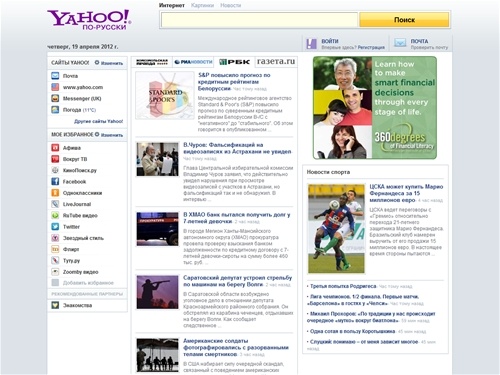This screenshot has height=375, width=500.
Task: Click the rifle shooter silhouette thumbnail
Action: (x=157, y=292)
